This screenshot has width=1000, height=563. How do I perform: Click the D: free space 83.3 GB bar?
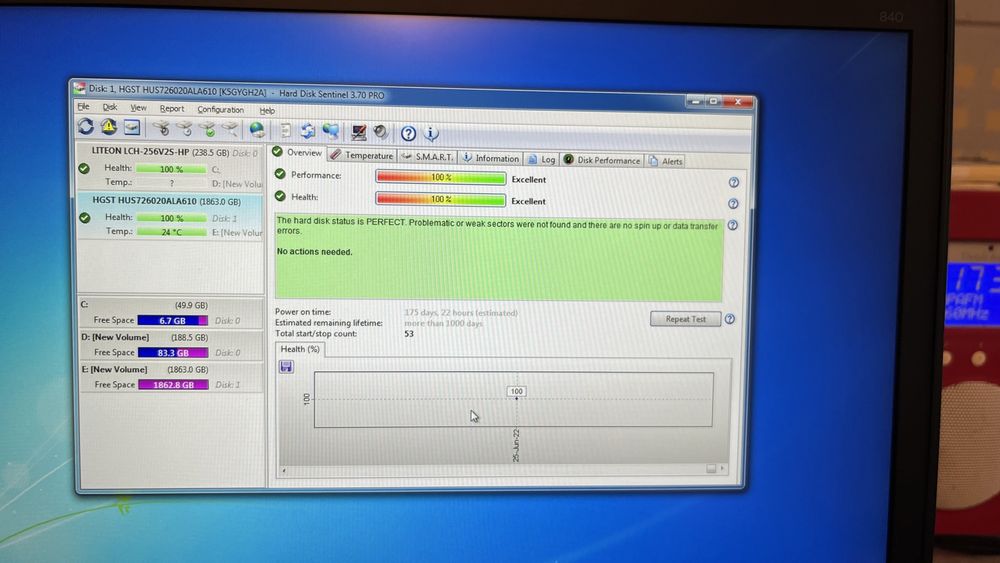173,352
